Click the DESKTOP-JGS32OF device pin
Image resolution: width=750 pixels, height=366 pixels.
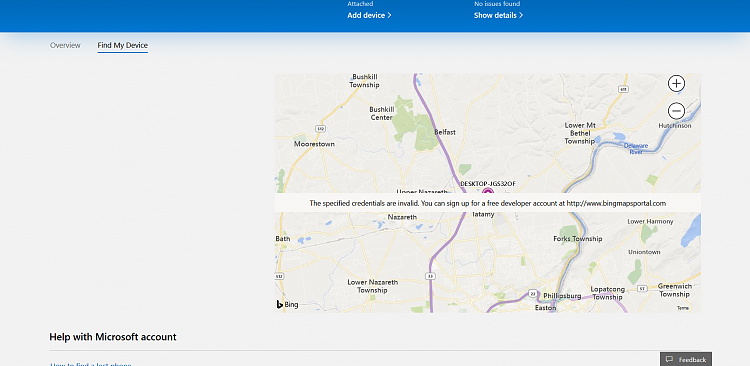(487, 191)
